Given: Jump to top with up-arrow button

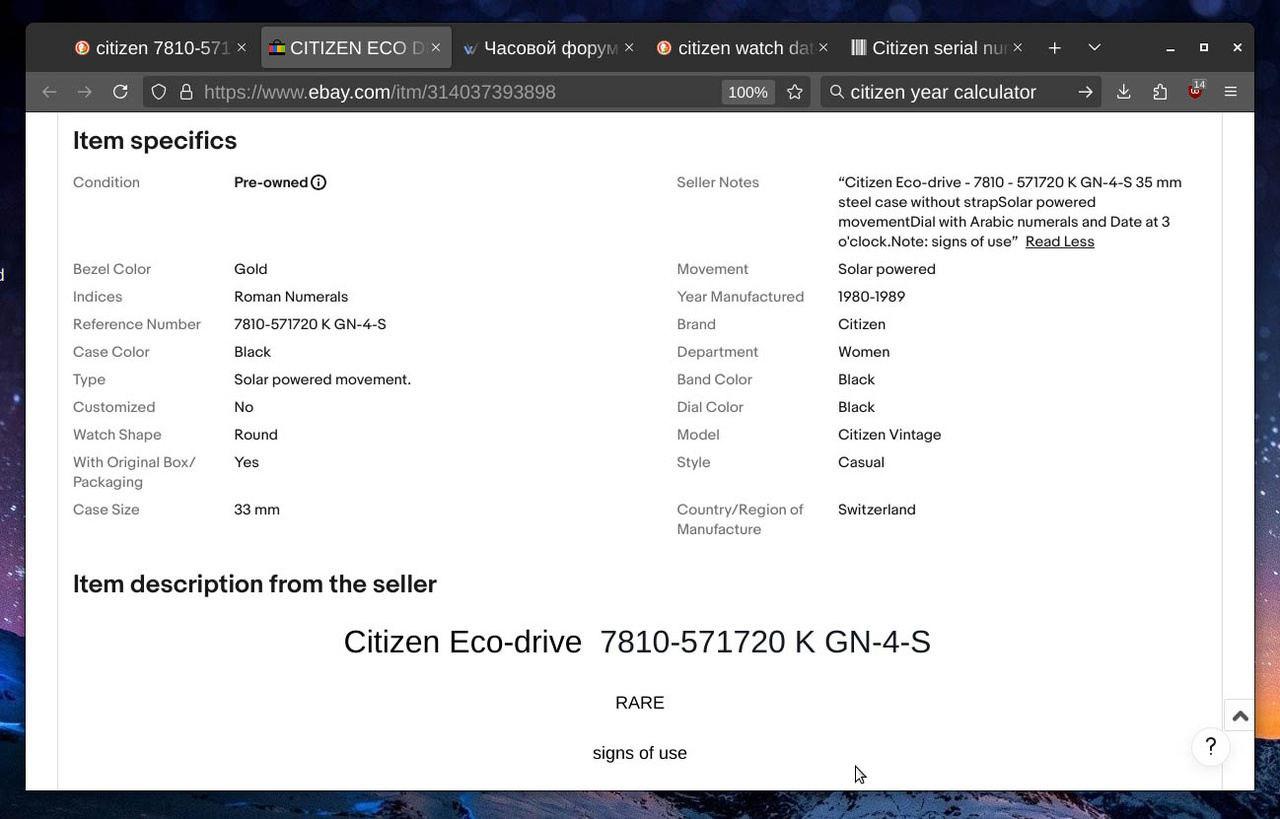Looking at the screenshot, I should (1240, 716).
